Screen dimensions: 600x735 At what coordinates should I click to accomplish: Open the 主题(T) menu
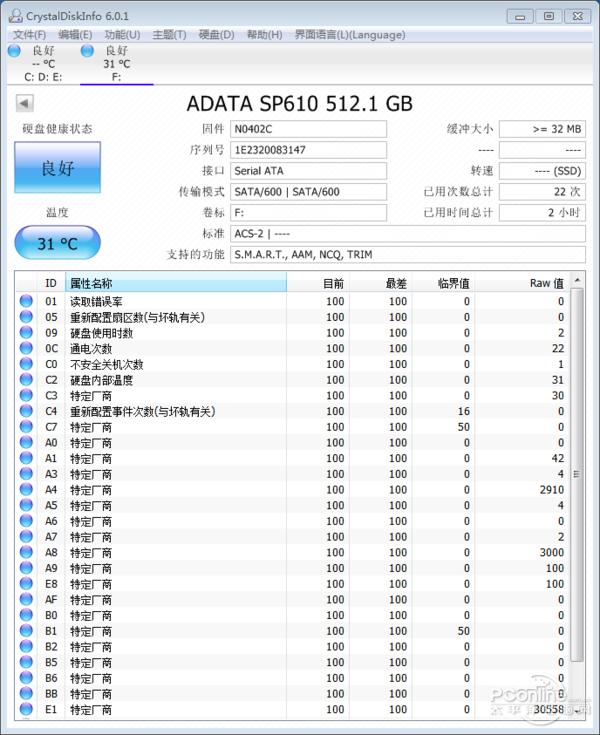coord(169,35)
